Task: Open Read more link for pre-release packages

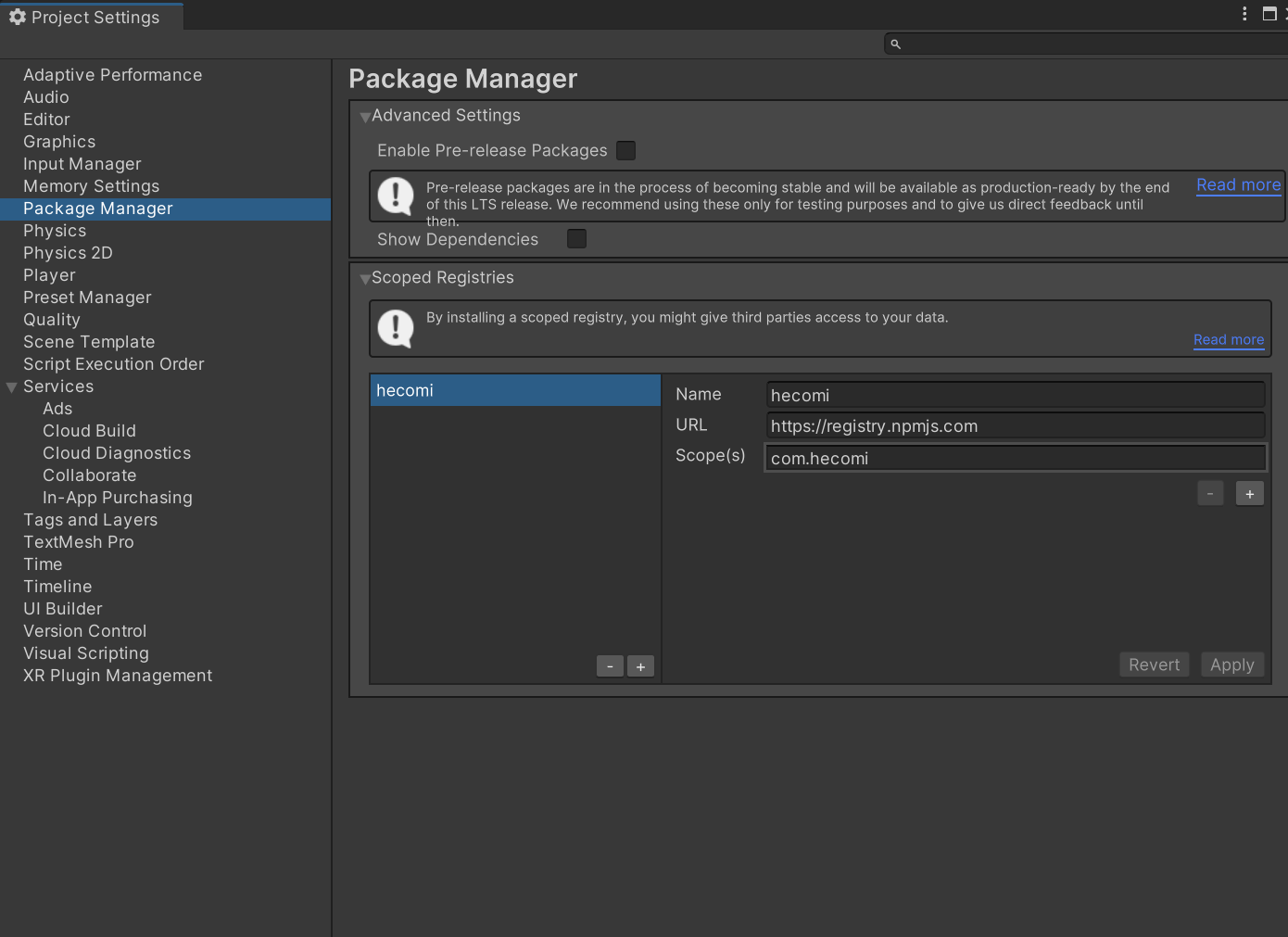Action: tap(1239, 185)
